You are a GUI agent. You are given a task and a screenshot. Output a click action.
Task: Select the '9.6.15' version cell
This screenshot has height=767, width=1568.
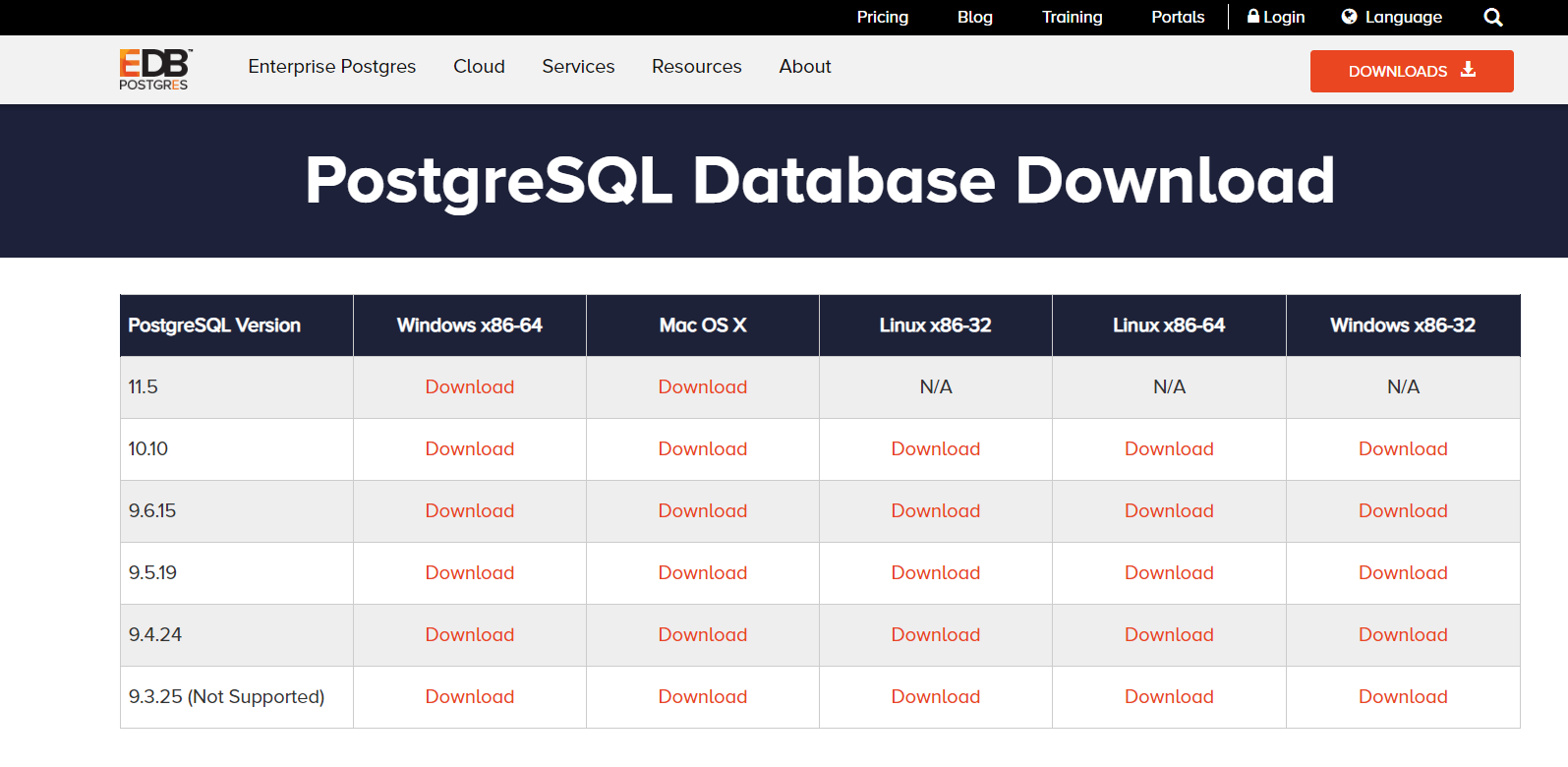point(237,511)
